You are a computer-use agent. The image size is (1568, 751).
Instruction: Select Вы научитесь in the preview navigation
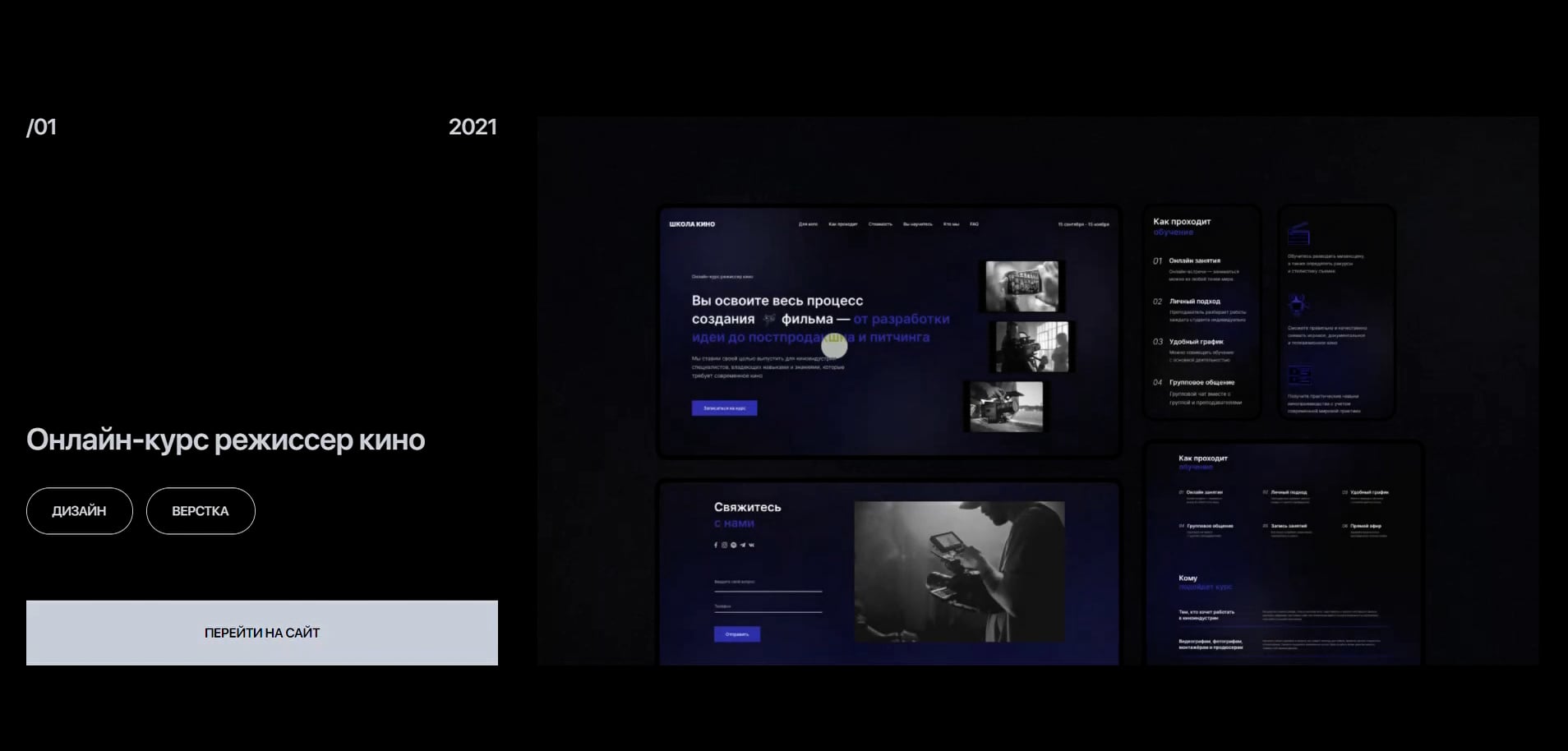coord(917,224)
